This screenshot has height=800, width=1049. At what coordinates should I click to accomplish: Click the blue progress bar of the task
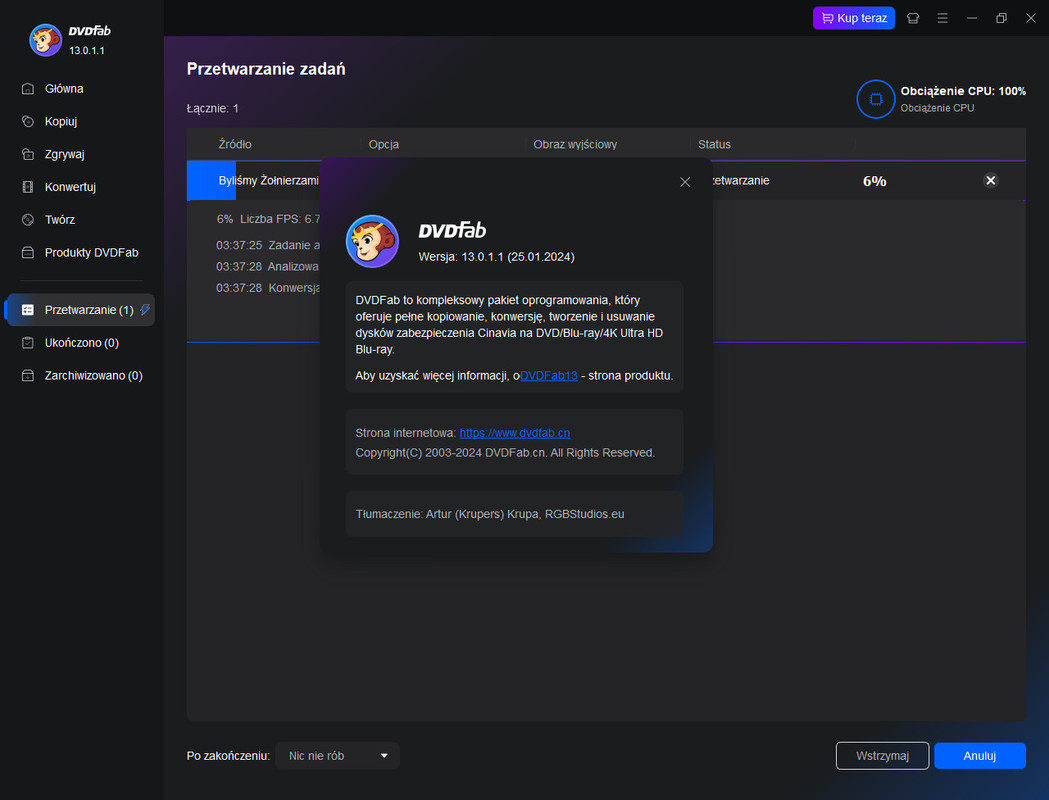click(211, 181)
